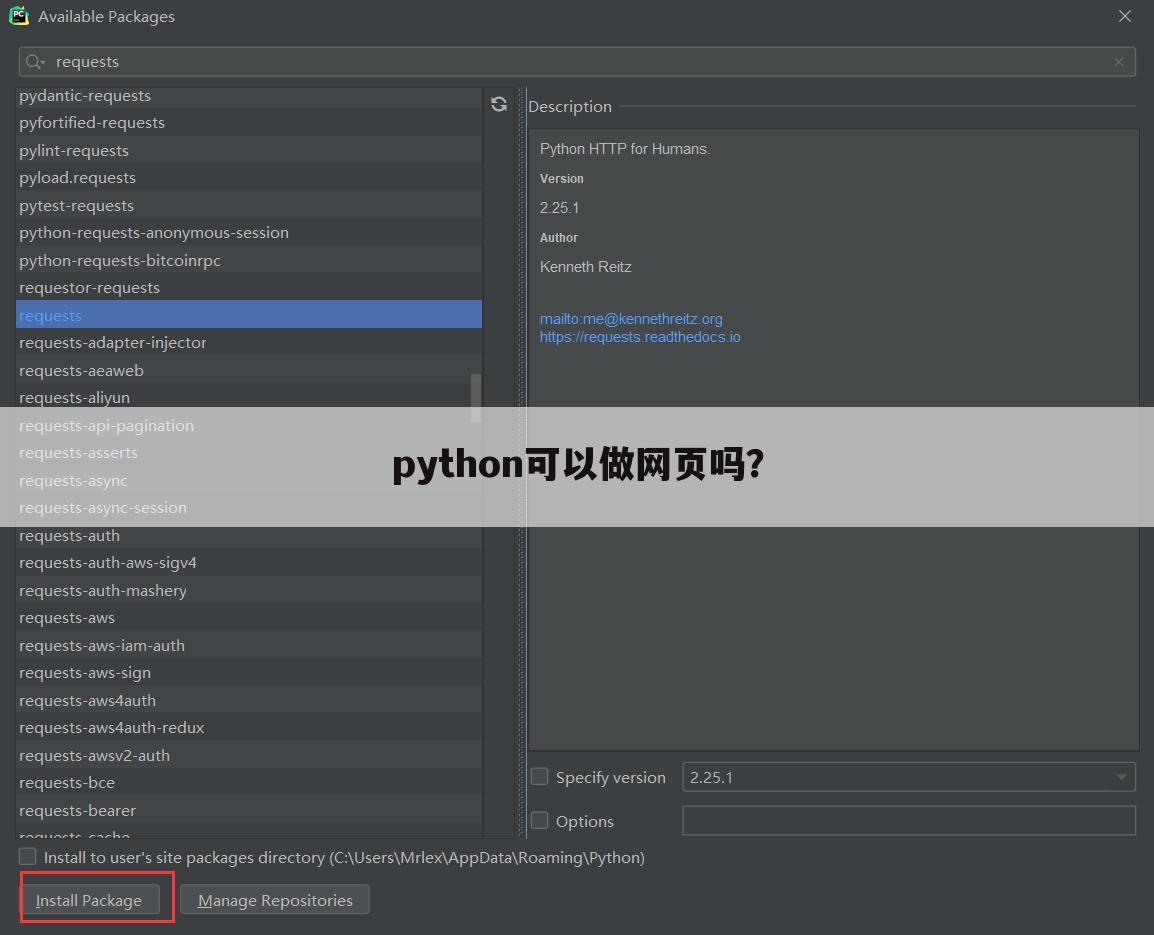This screenshot has width=1154, height=935.
Task: Click the Install Package button
Action: 89,899
